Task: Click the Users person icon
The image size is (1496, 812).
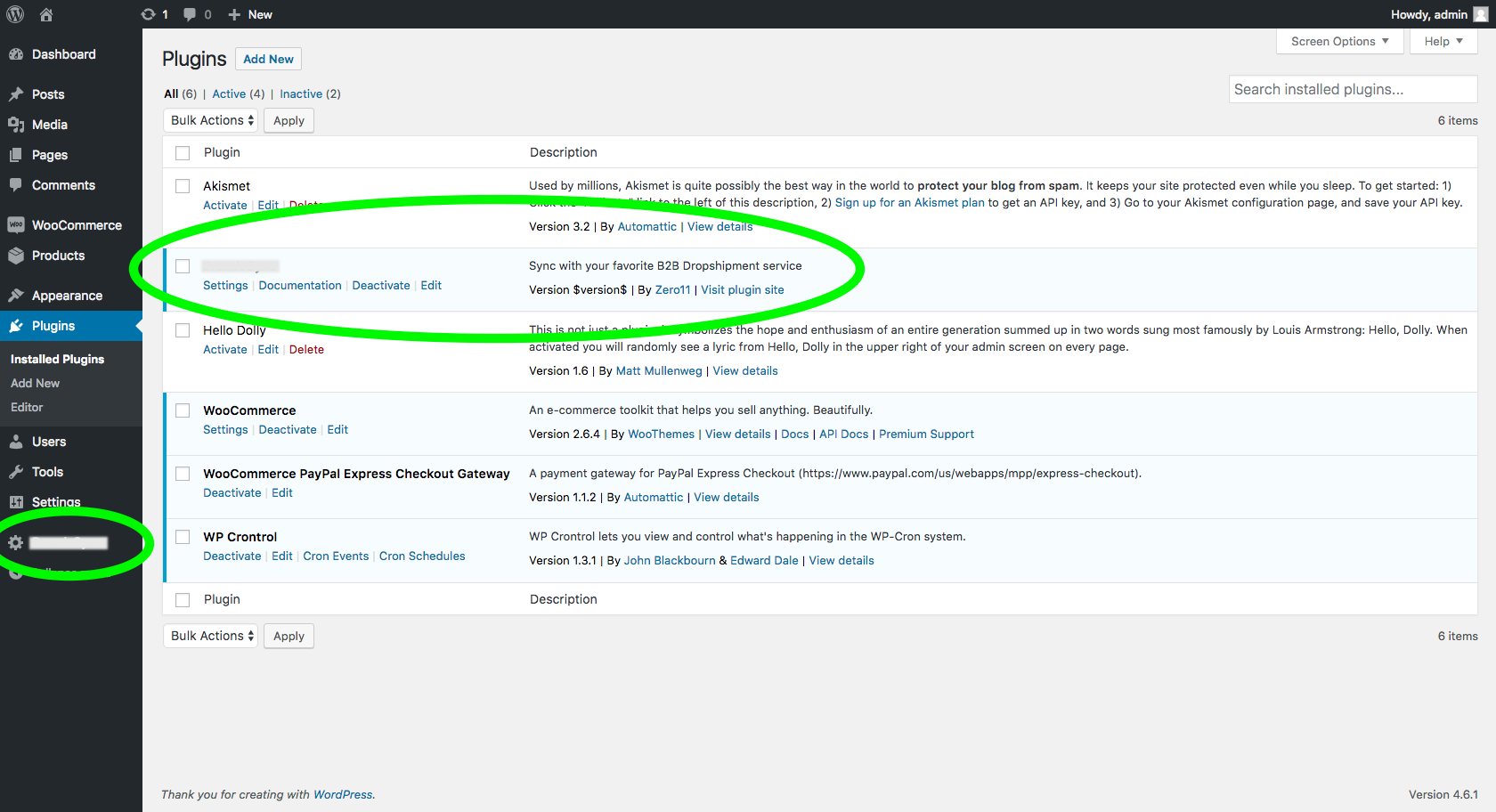Action: click(x=16, y=442)
